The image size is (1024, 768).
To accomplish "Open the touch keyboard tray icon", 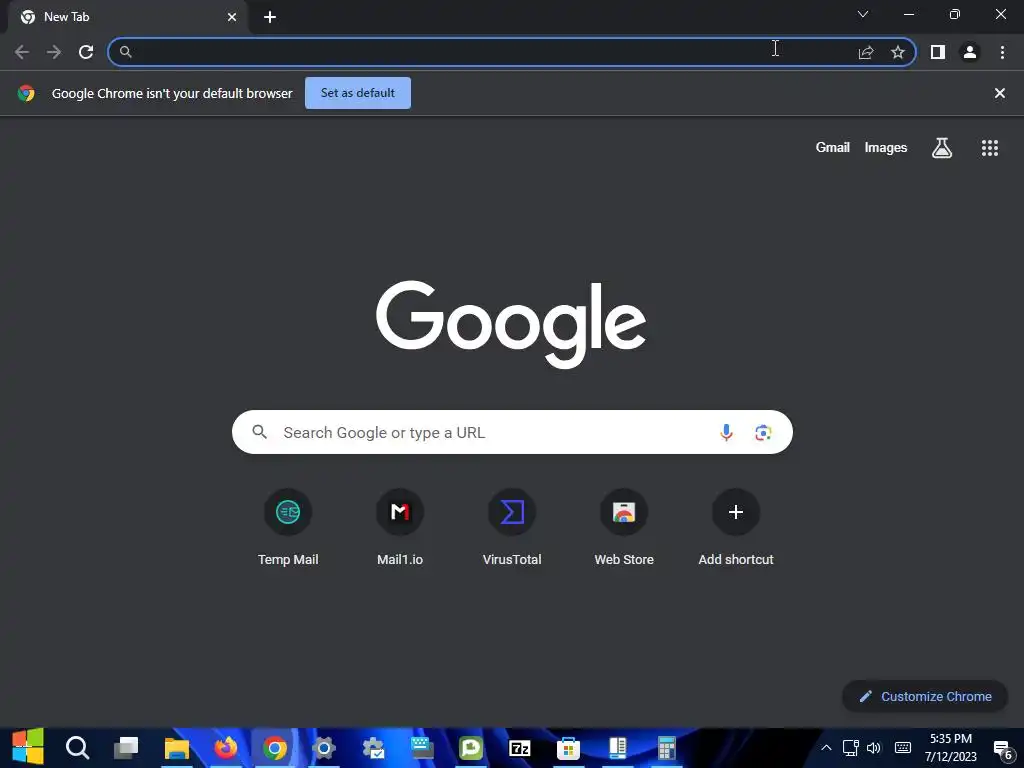I will [903, 748].
